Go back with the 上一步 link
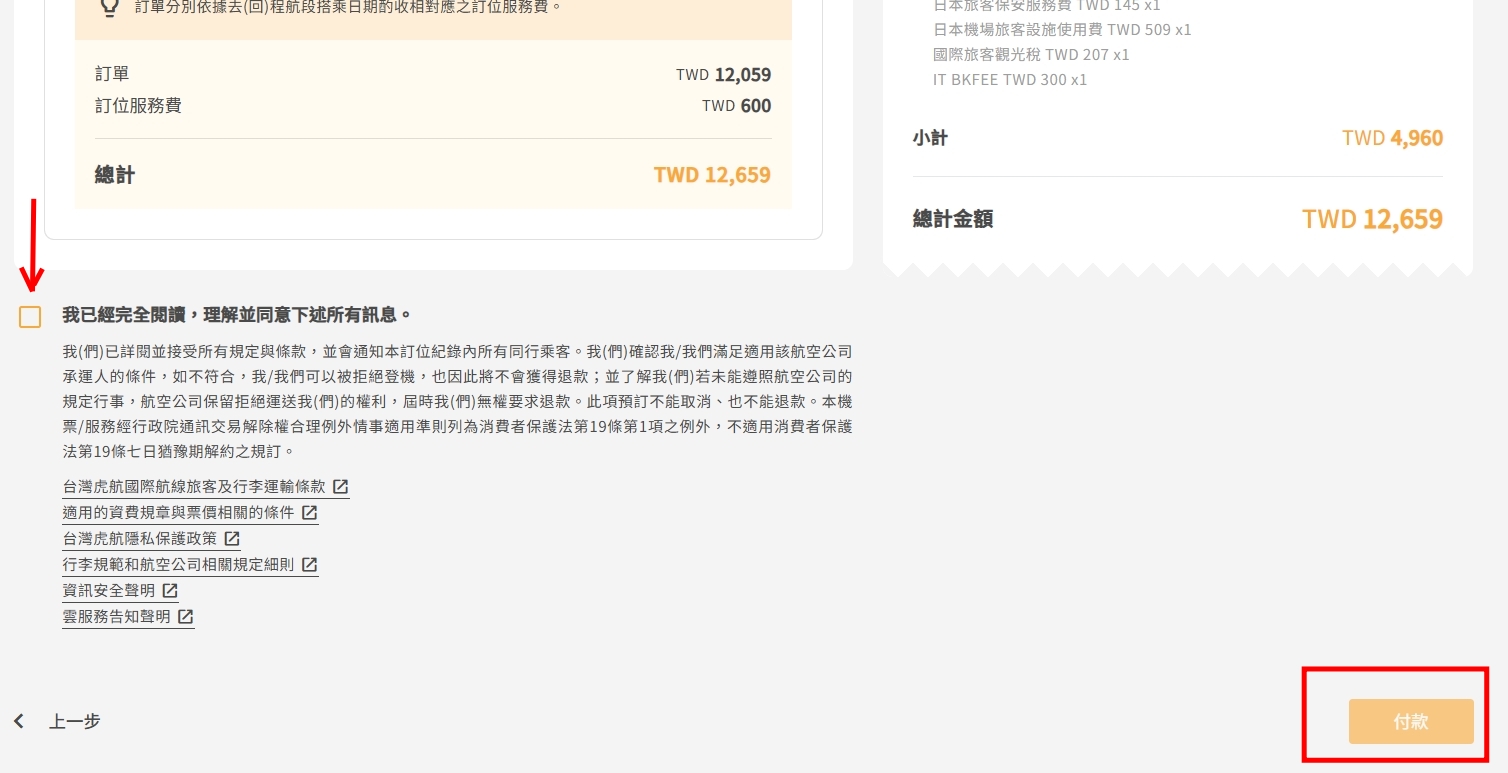 click(x=75, y=721)
